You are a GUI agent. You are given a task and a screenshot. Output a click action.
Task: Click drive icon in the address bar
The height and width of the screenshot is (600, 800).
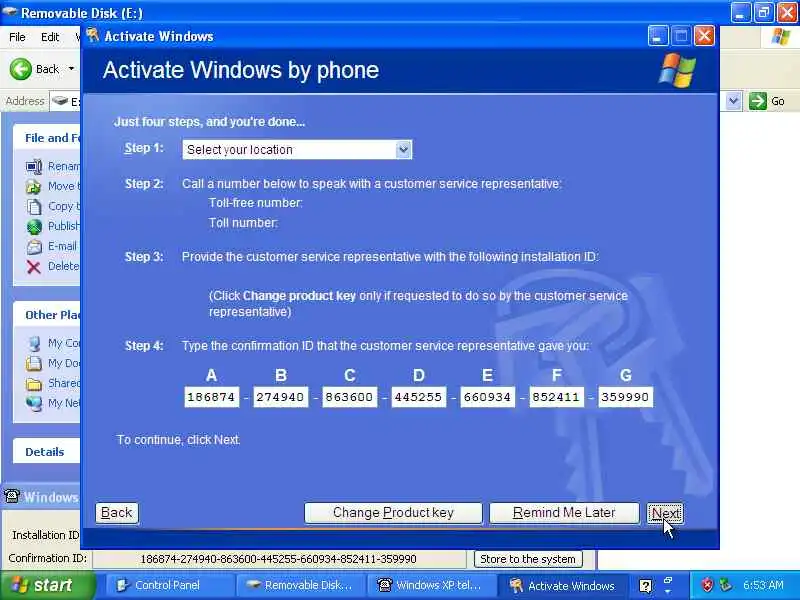click(60, 101)
